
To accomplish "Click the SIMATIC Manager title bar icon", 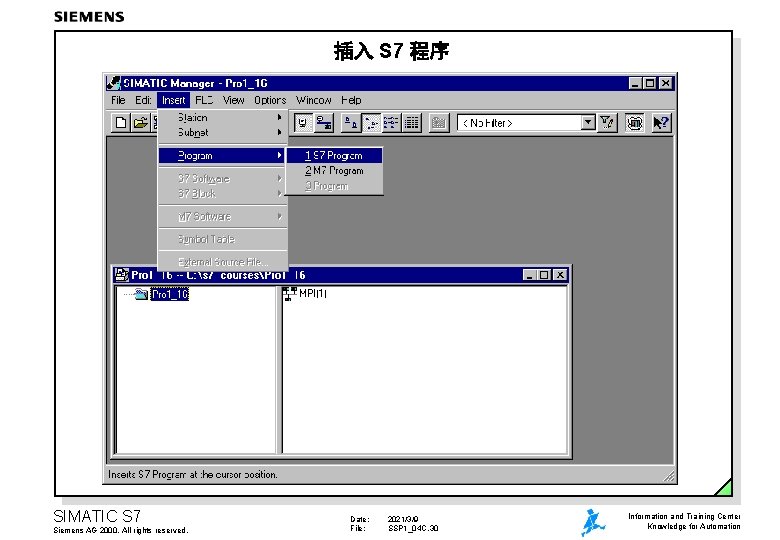I will coord(114,83).
